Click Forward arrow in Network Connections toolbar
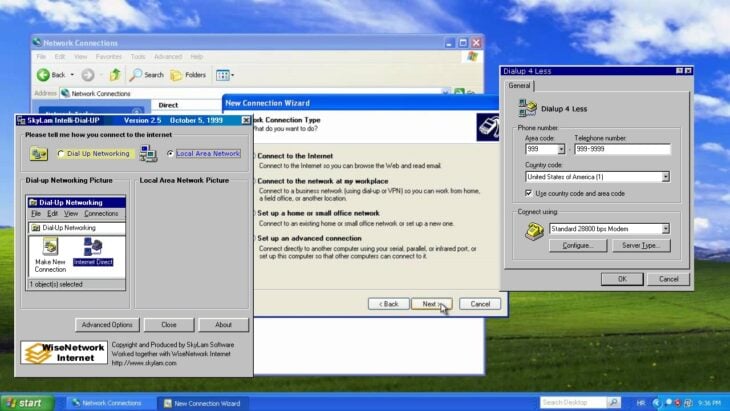730x411 pixels. (88, 74)
